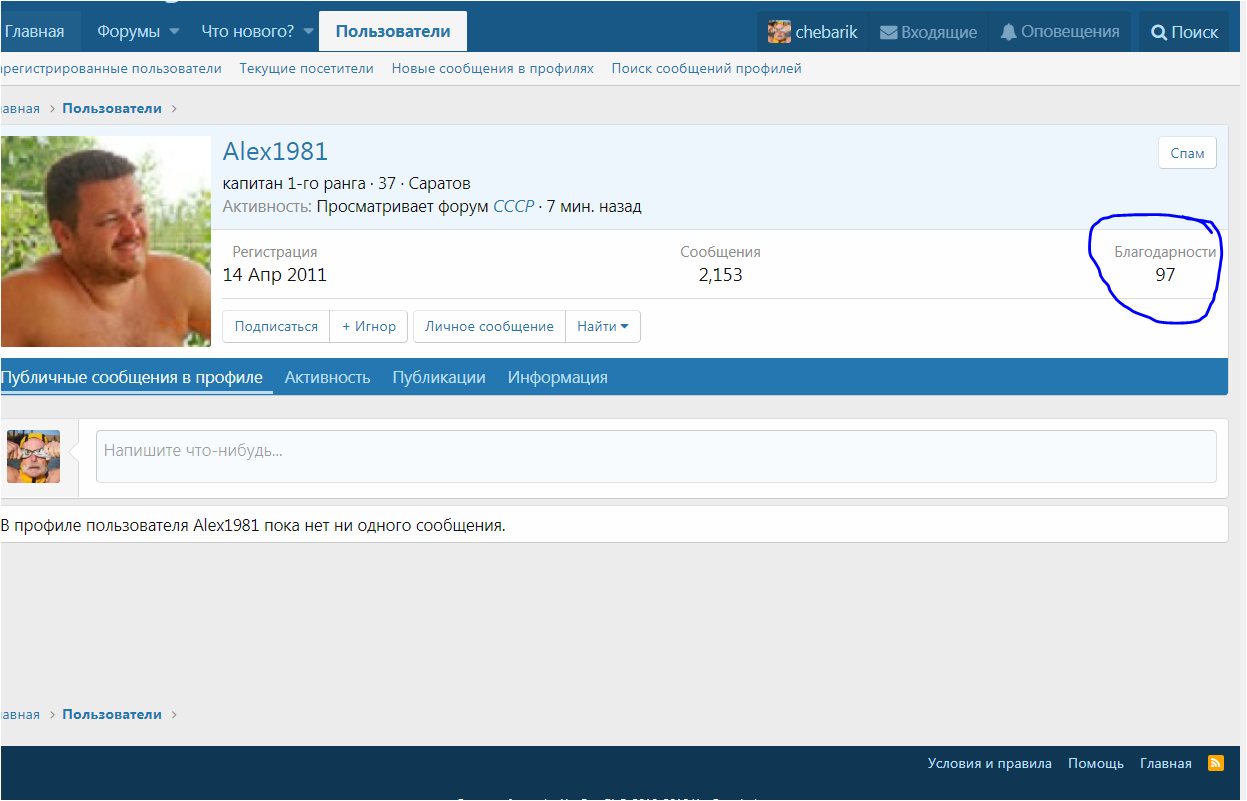Open Оповещения bell notifications

1008,32
